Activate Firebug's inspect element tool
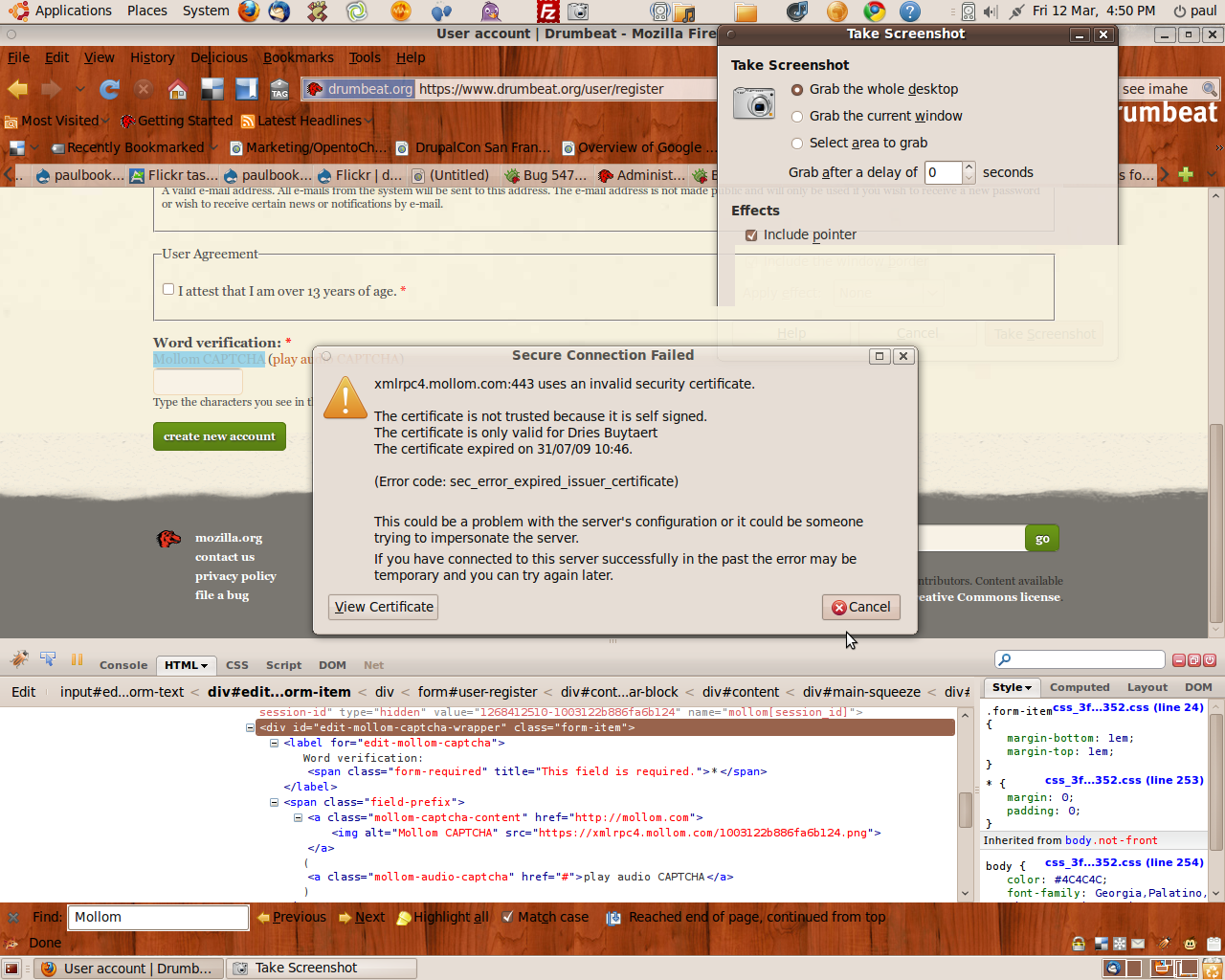The height and width of the screenshot is (980, 1225). coord(48,659)
